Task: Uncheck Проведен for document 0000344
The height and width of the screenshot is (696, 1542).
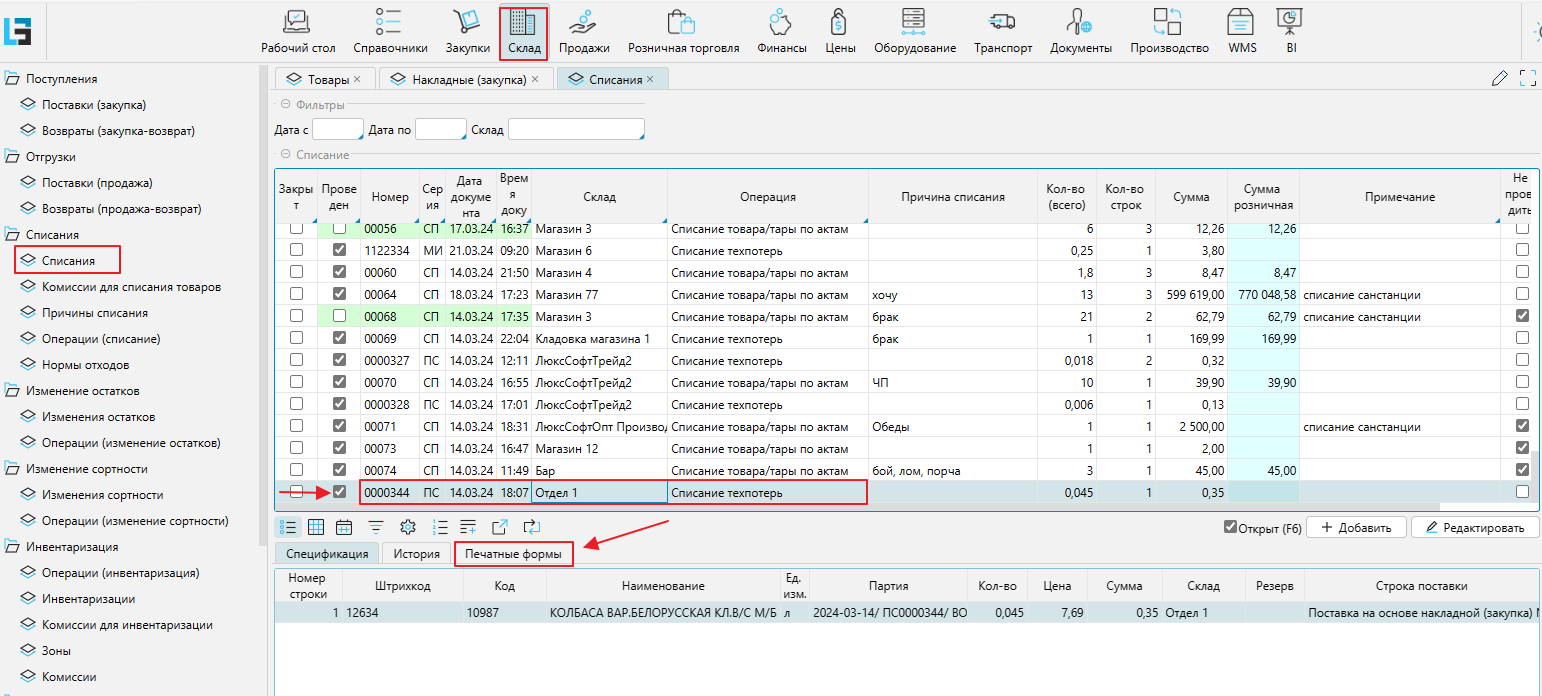Action: click(339, 492)
